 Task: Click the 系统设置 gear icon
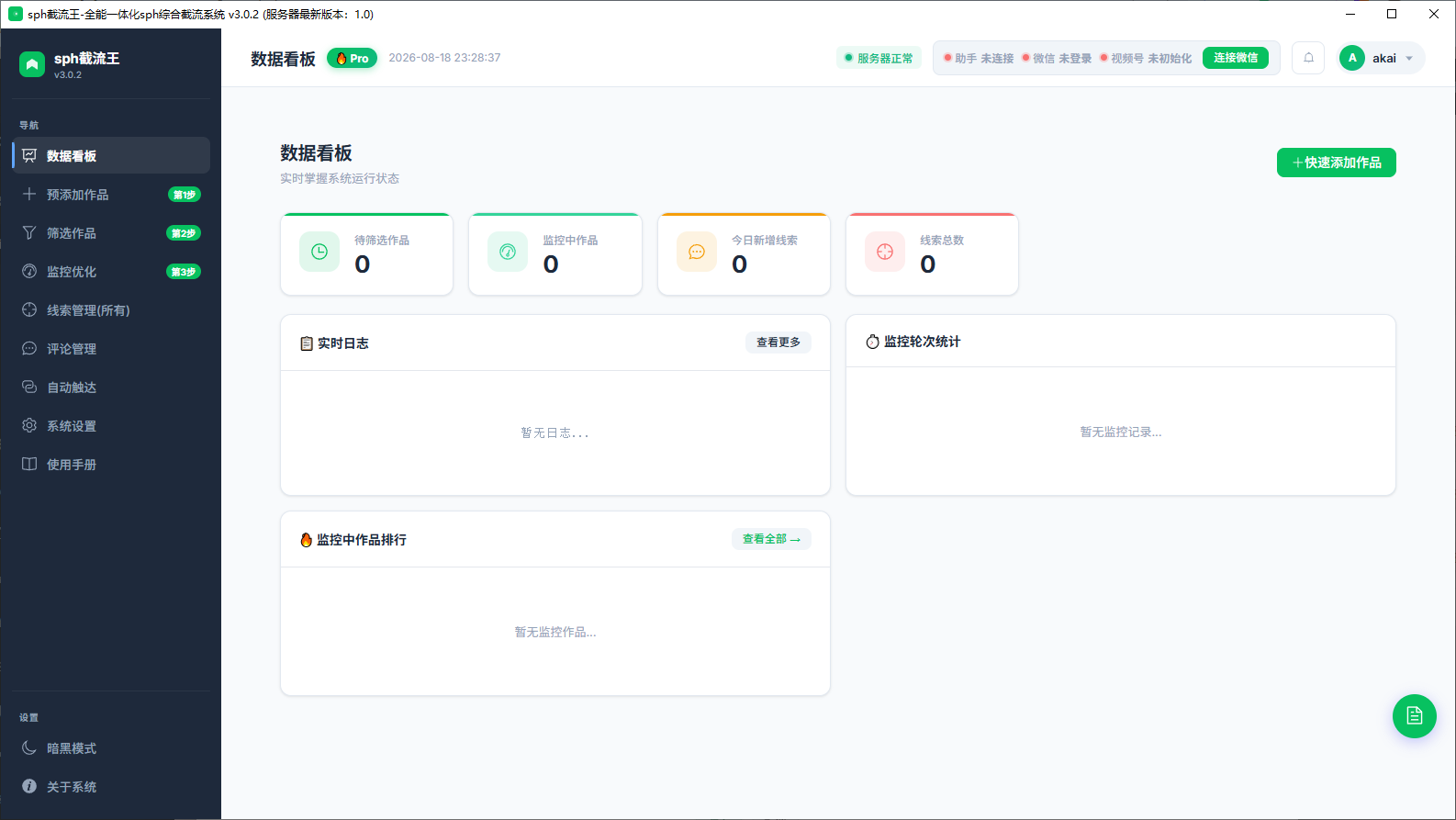tap(29, 425)
